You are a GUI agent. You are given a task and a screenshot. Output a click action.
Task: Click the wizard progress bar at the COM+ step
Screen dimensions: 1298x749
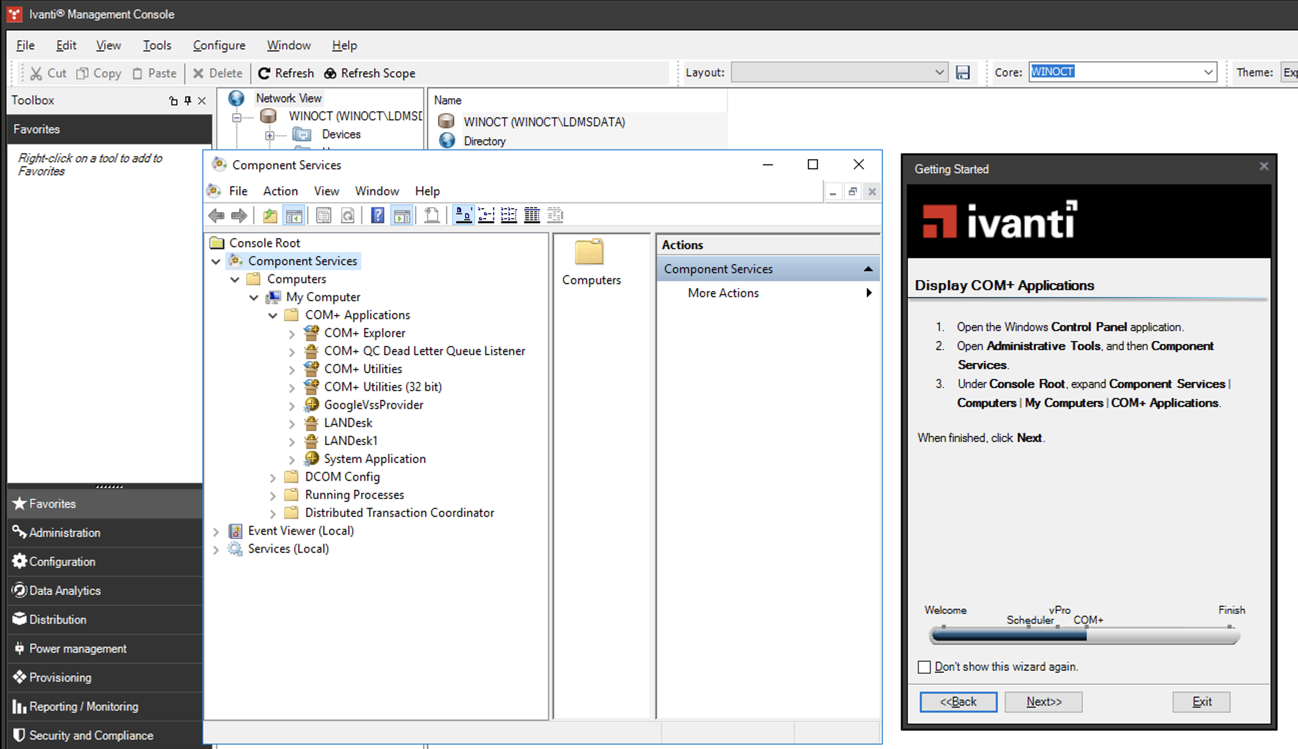(1087, 635)
